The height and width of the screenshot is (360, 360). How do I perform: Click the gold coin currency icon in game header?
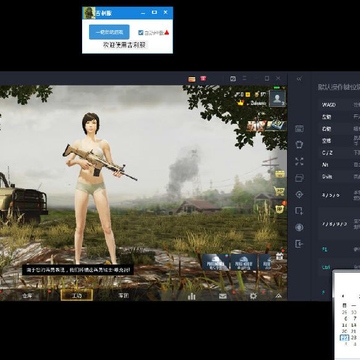[257, 95]
